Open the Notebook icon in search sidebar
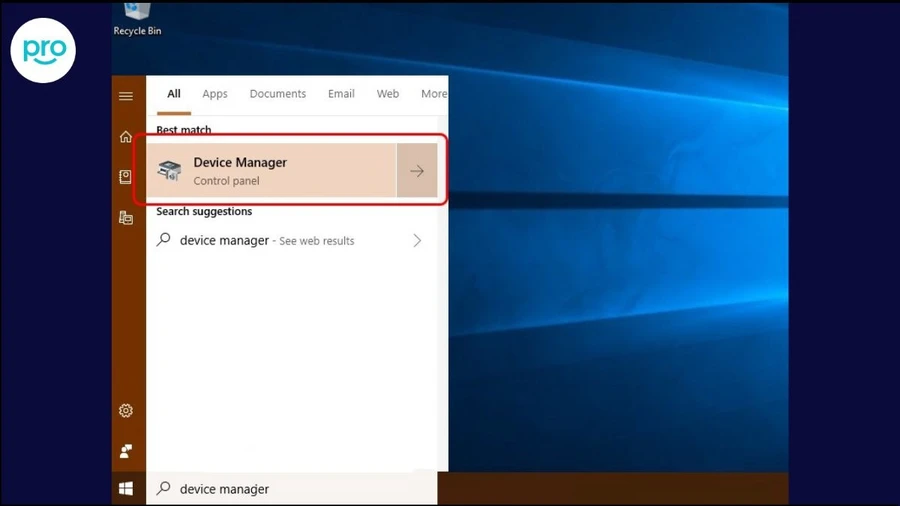 click(125, 177)
